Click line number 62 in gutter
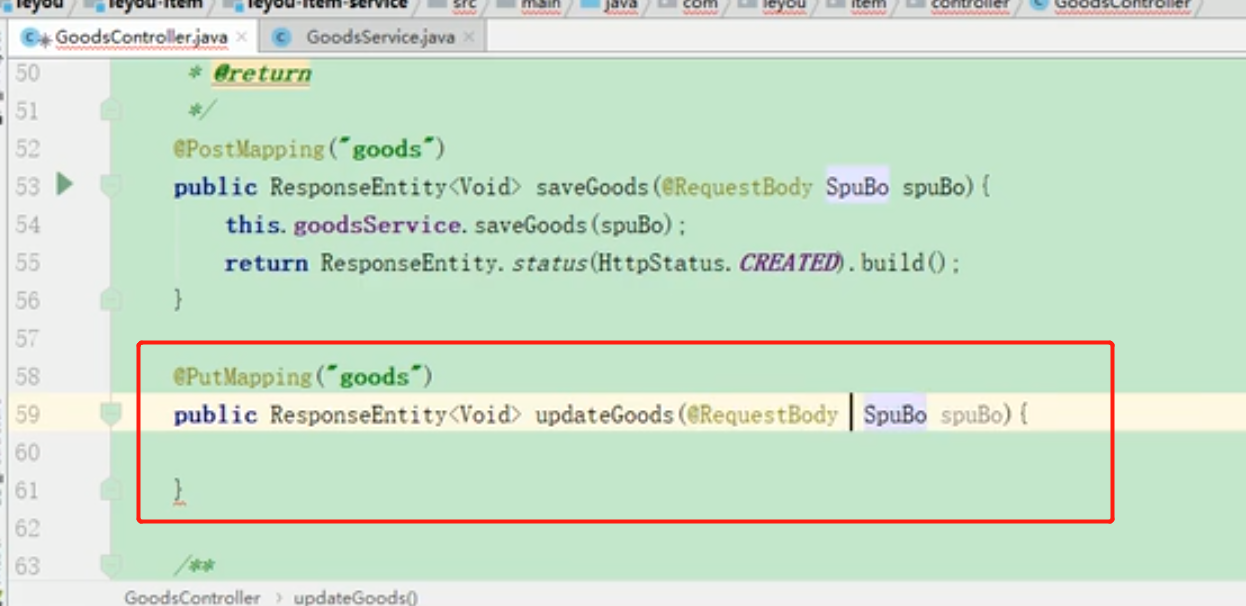The image size is (1246, 606). point(27,529)
